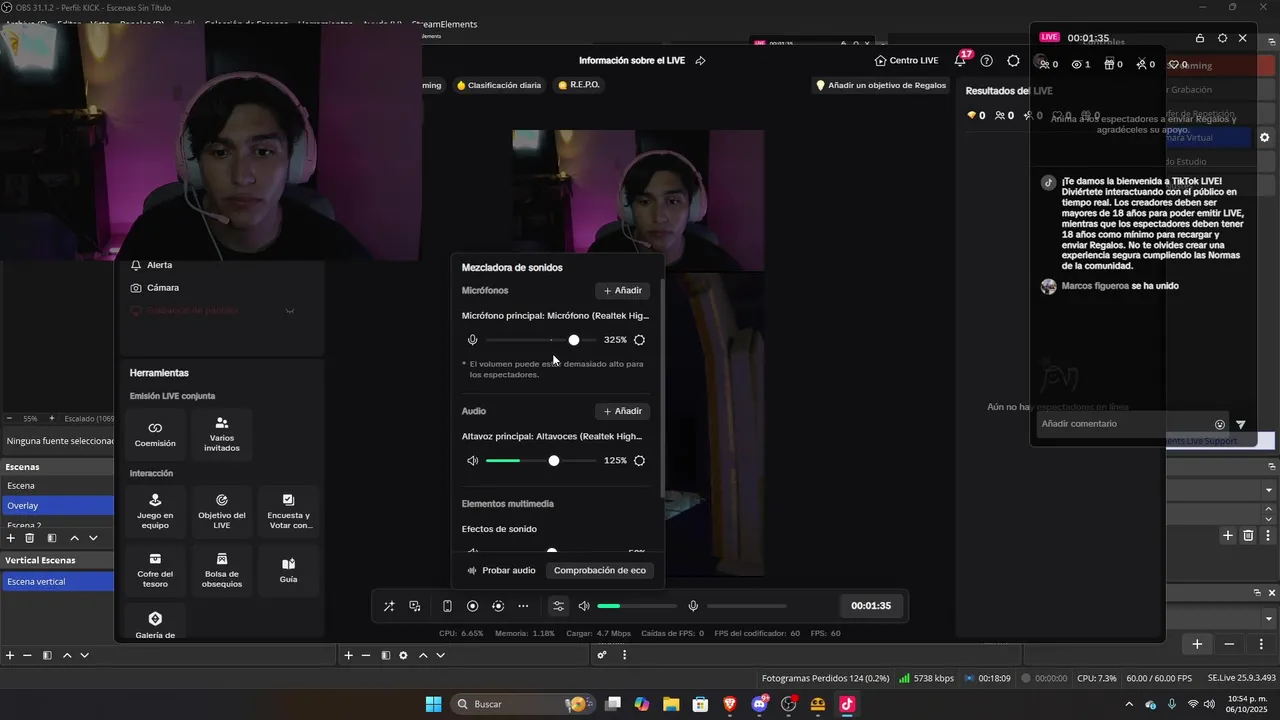Open the help question mark icon
The height and width of the screenshot is (720, 1280).
[x=986, y=61]
